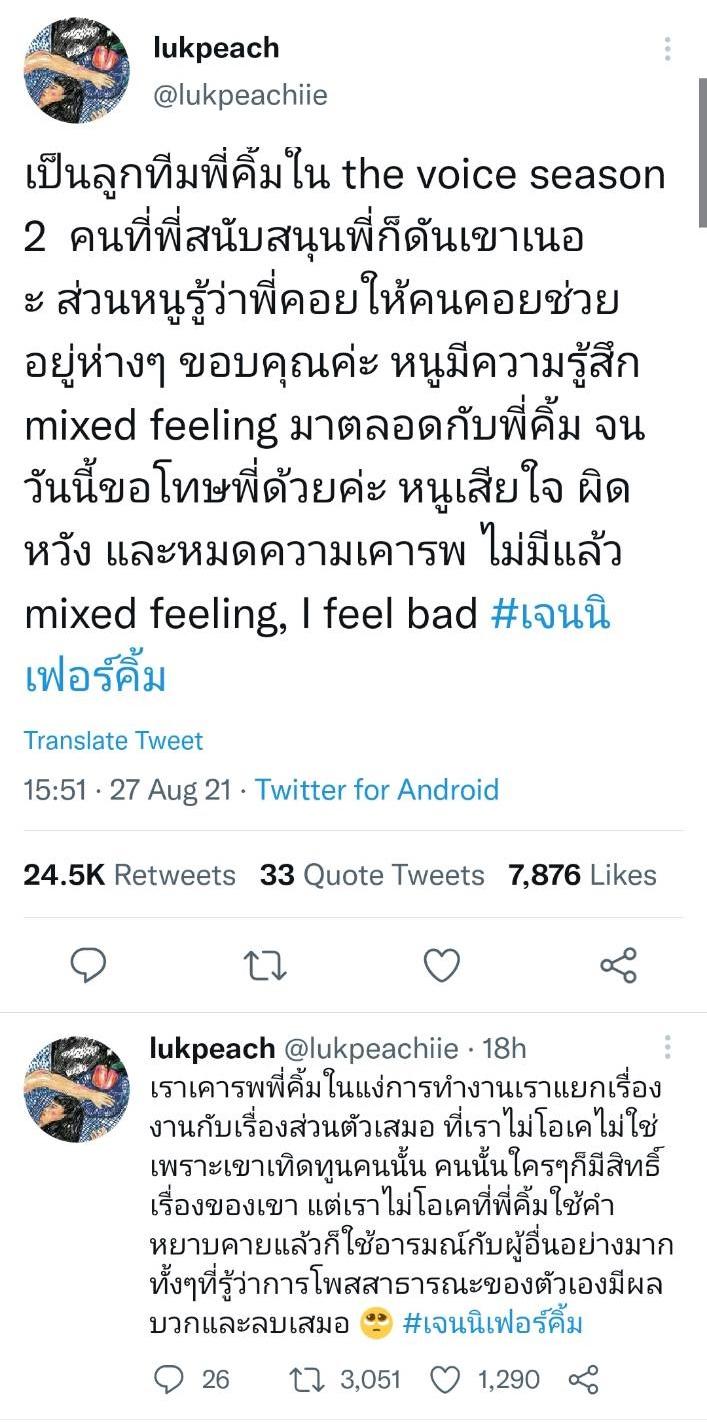This screenshot has width=707, height=1422.
Task: View the 33 Quote Tweets
Action: pos(372,875)
